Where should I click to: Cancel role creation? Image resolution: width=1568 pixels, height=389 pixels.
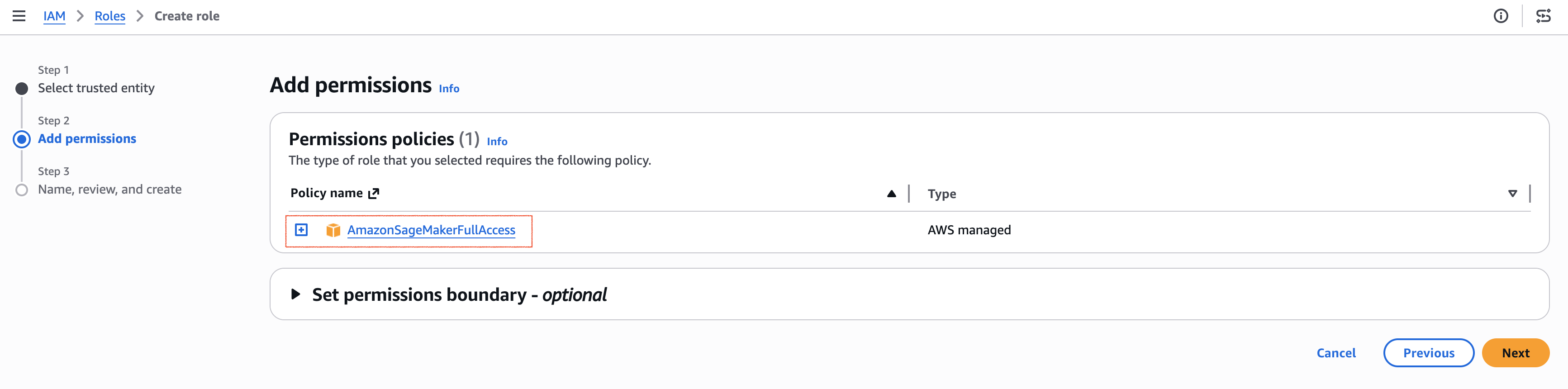(x=1335, y=353)
